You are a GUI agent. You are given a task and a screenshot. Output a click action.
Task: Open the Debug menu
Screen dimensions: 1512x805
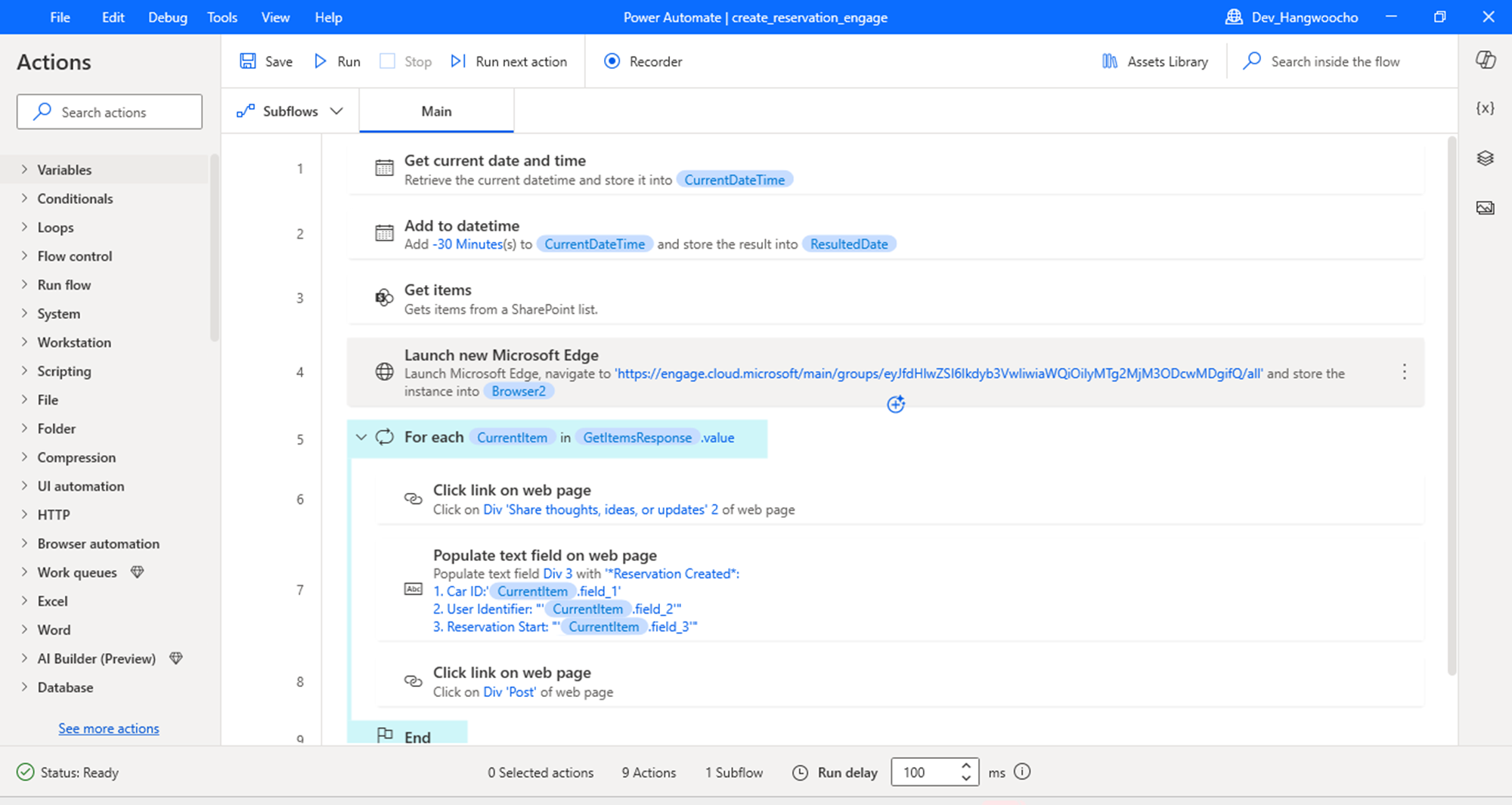coord(167,17)
